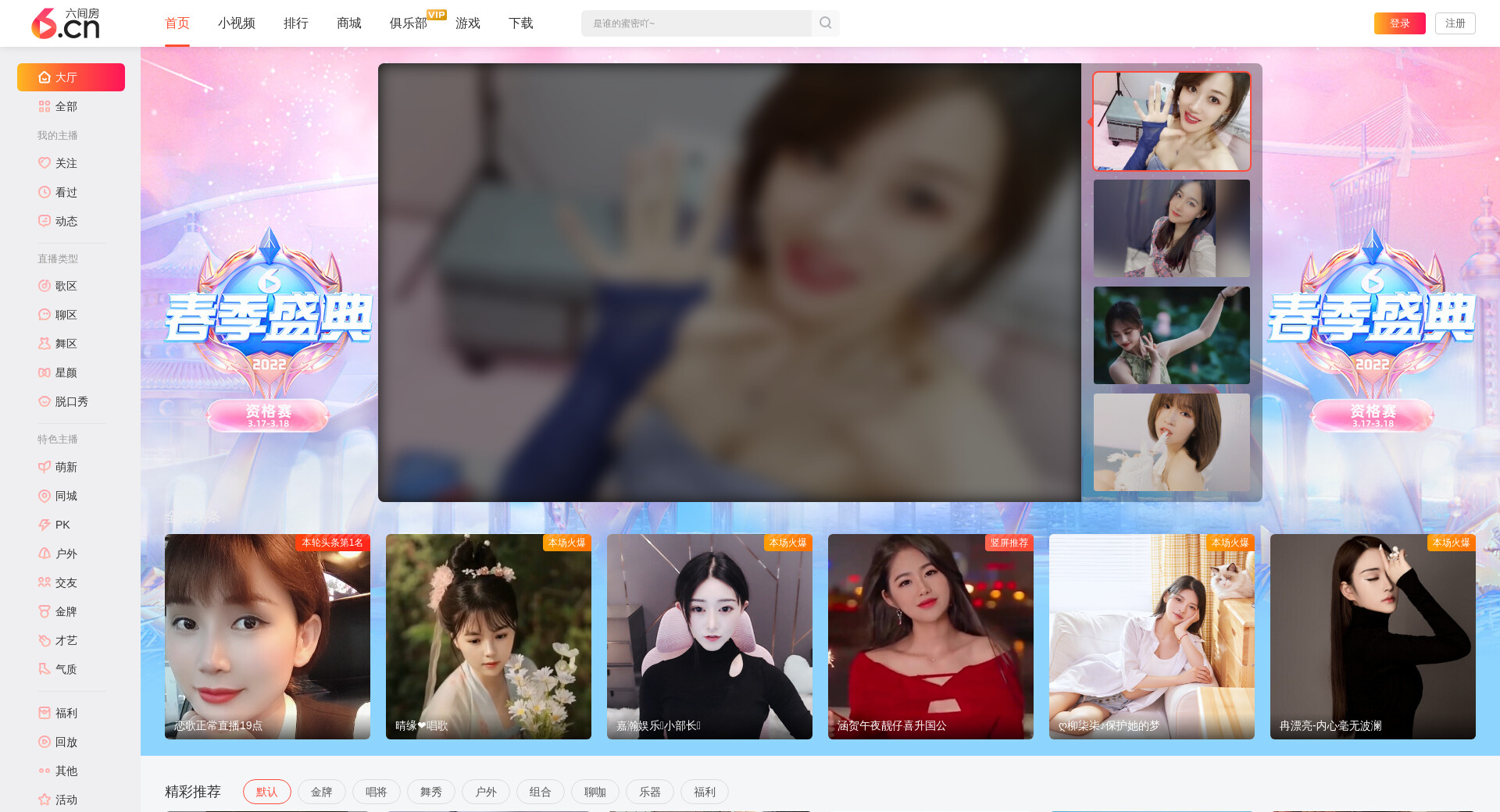Click the 其他 dots icon
This screenshot has width=1500, height=812.
(x=45, y=771)
